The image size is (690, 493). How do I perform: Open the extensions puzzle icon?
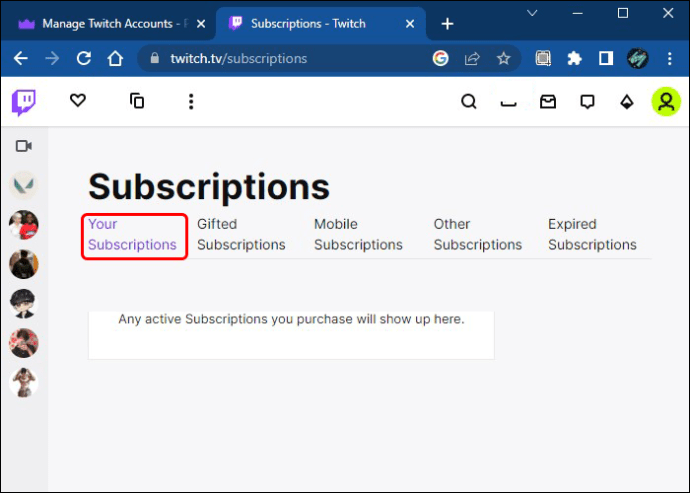tap(574, 58)
